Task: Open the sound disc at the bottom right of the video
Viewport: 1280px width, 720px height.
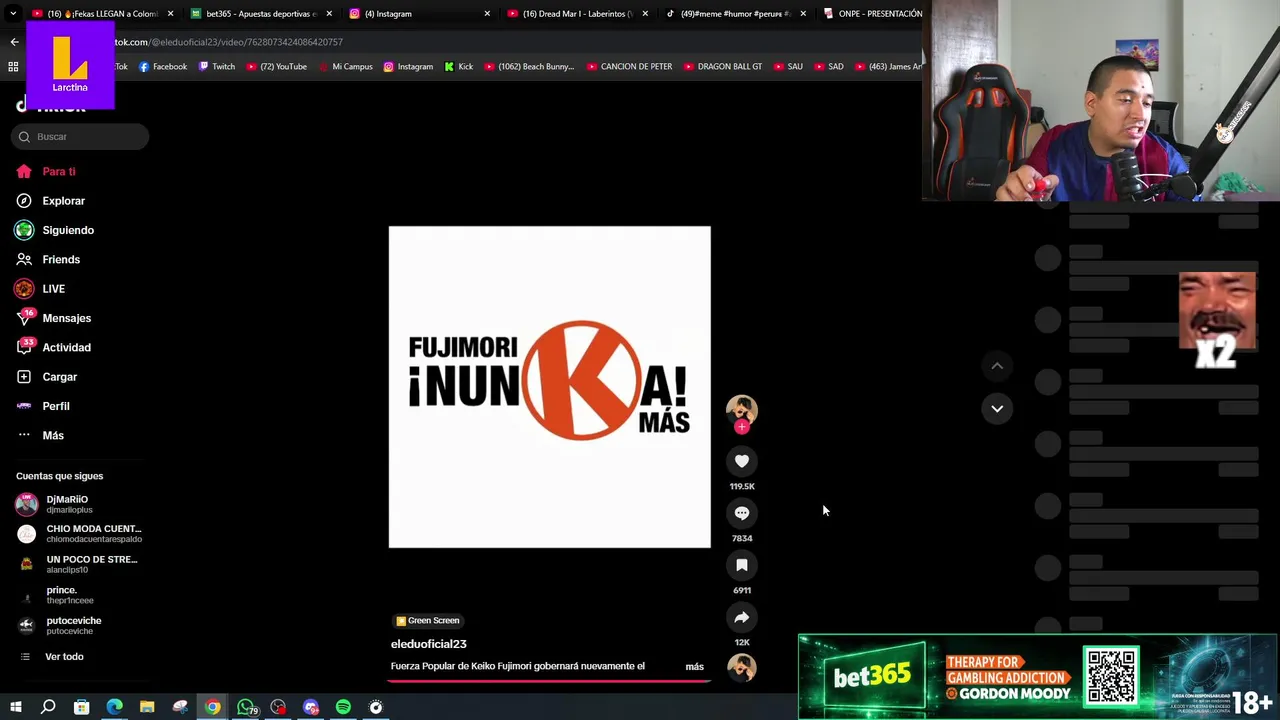Action: (x=742, y=667)
